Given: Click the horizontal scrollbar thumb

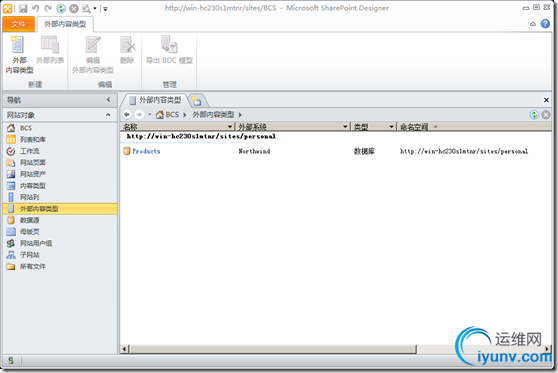Looking at the screenshot, I should tap(273, 349).
